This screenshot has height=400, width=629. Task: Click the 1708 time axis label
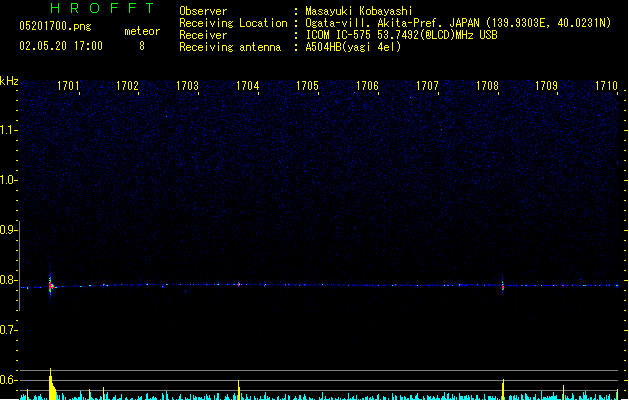click(487, 86)
